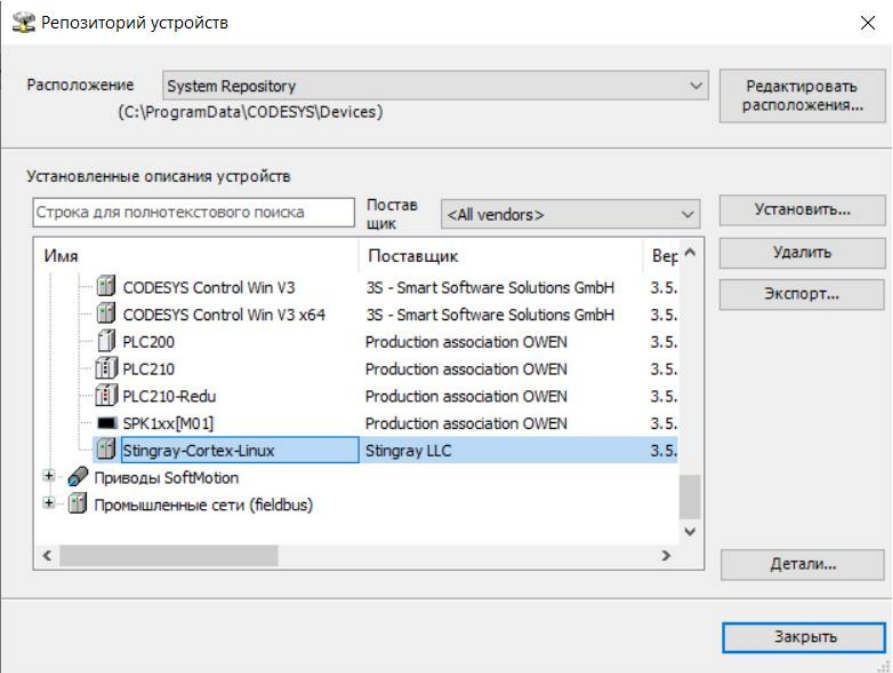
Task: Click the SPK1xx[M01] panel icon
Action: point(106,424)
